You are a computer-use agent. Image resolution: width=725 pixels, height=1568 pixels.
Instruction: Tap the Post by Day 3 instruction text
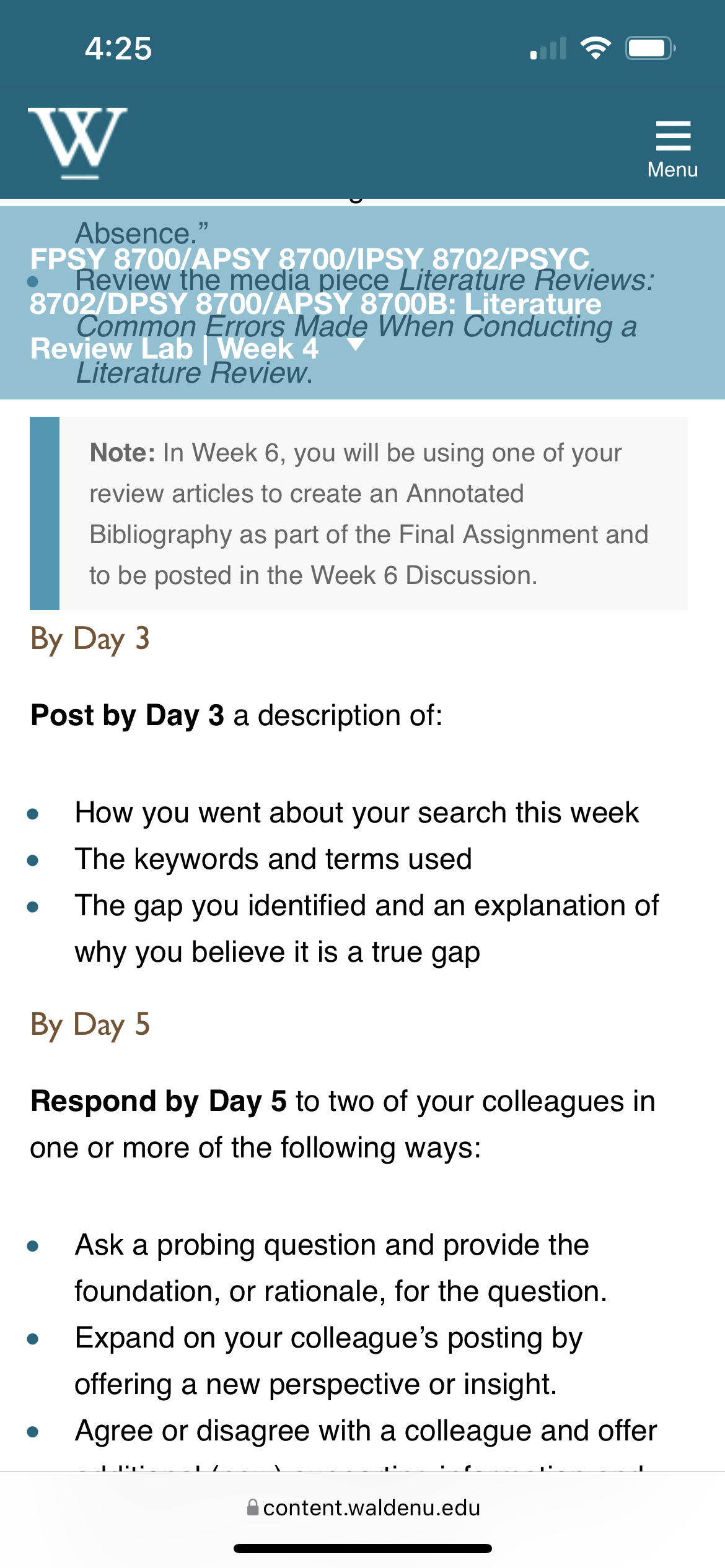(237, 715)
